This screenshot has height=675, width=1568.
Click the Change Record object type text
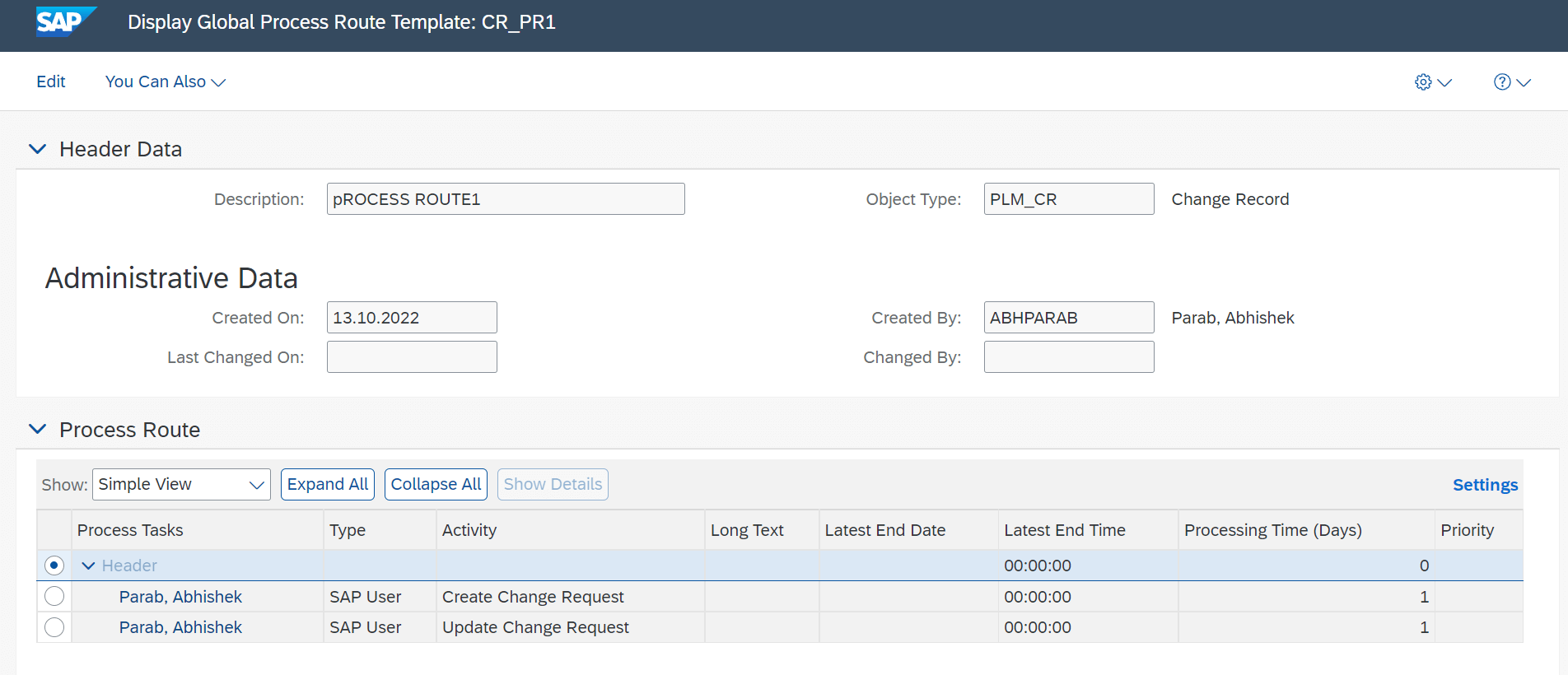(x=1230, y=199)
